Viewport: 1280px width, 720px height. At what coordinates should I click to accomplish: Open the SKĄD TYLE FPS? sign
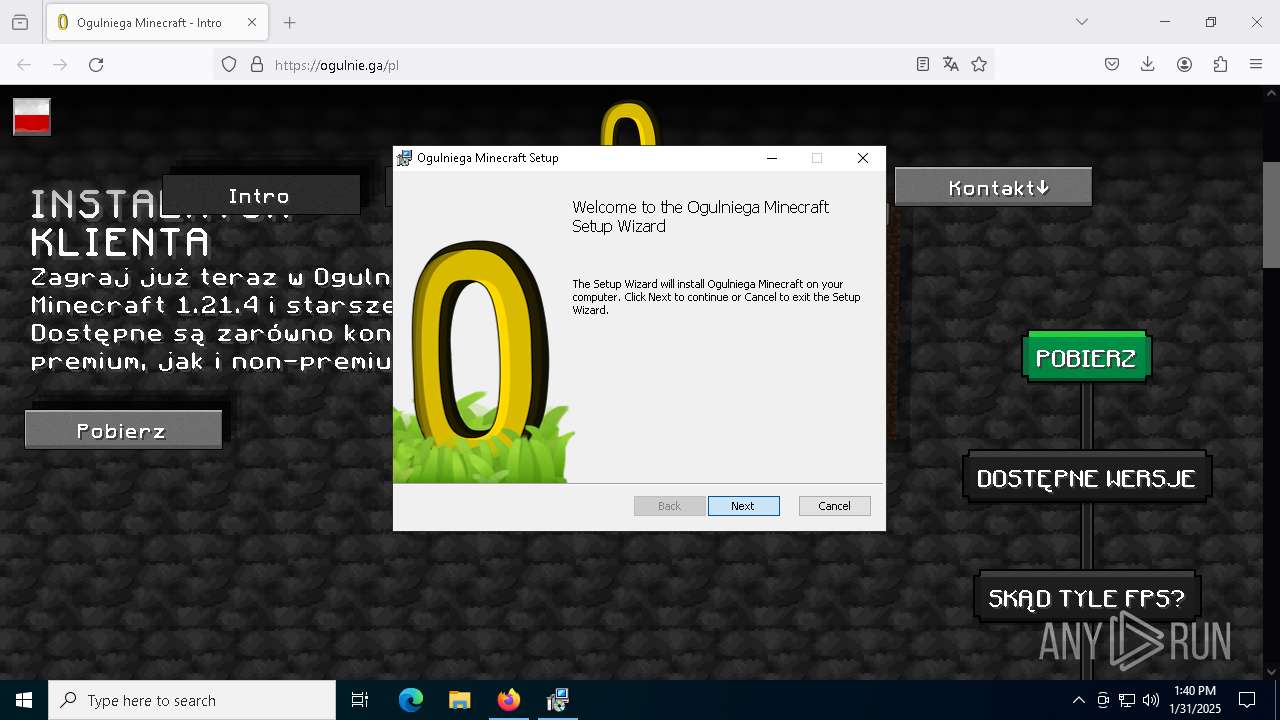(x=1086, y=598)
